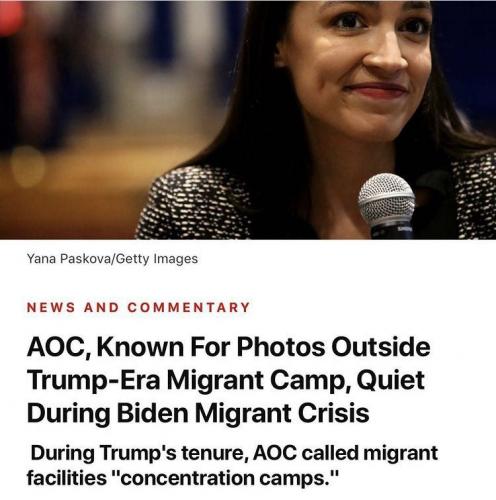Click the word "COMMENTARY" in the red label
The height and width of the screenshot is (500, 496).
coord(189,307)
